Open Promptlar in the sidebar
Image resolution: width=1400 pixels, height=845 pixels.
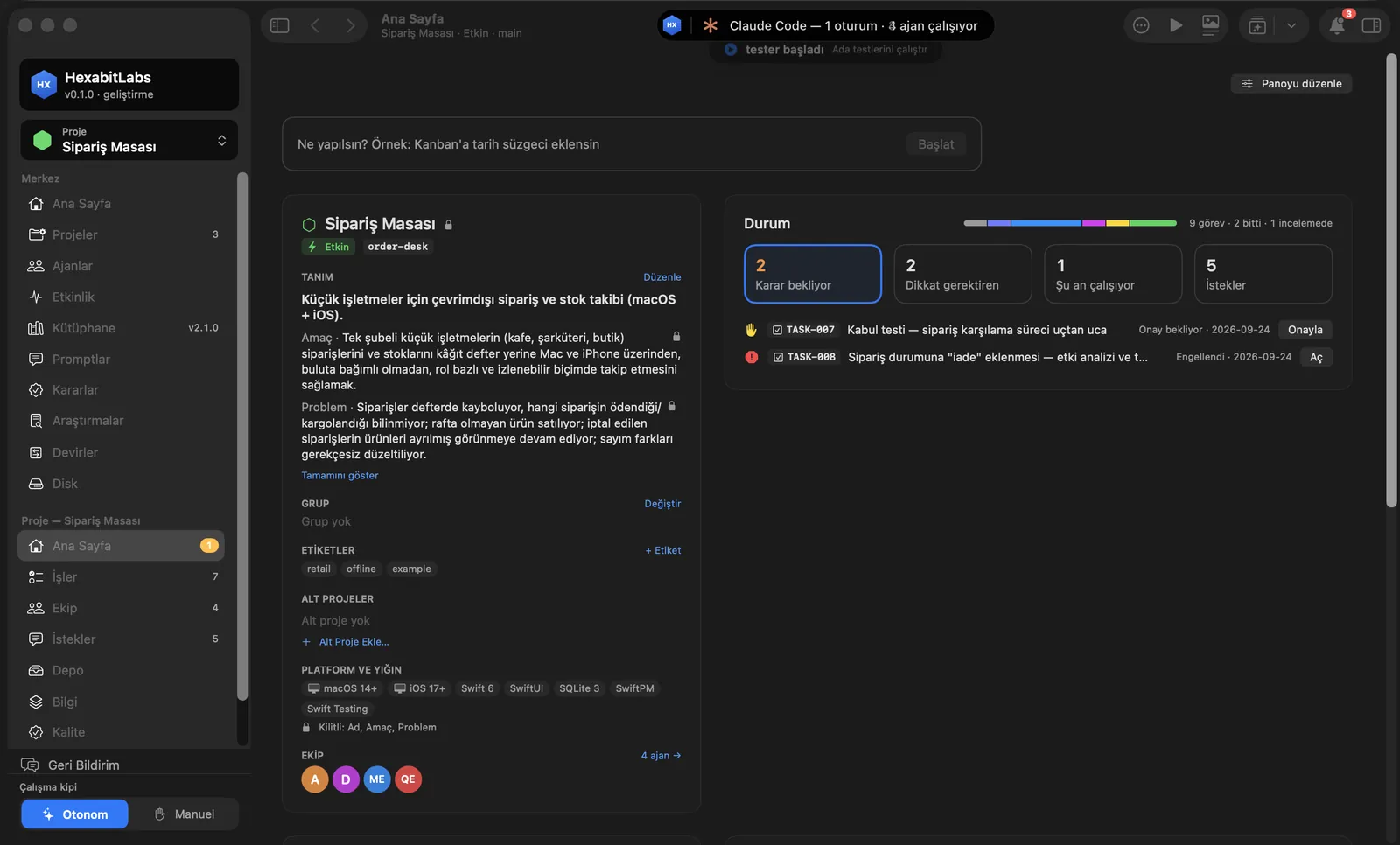point(121,360)
